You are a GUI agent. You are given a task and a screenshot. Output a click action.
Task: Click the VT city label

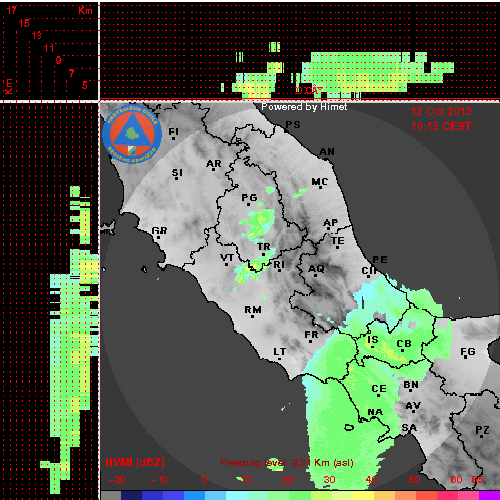(x=227, y=258)
